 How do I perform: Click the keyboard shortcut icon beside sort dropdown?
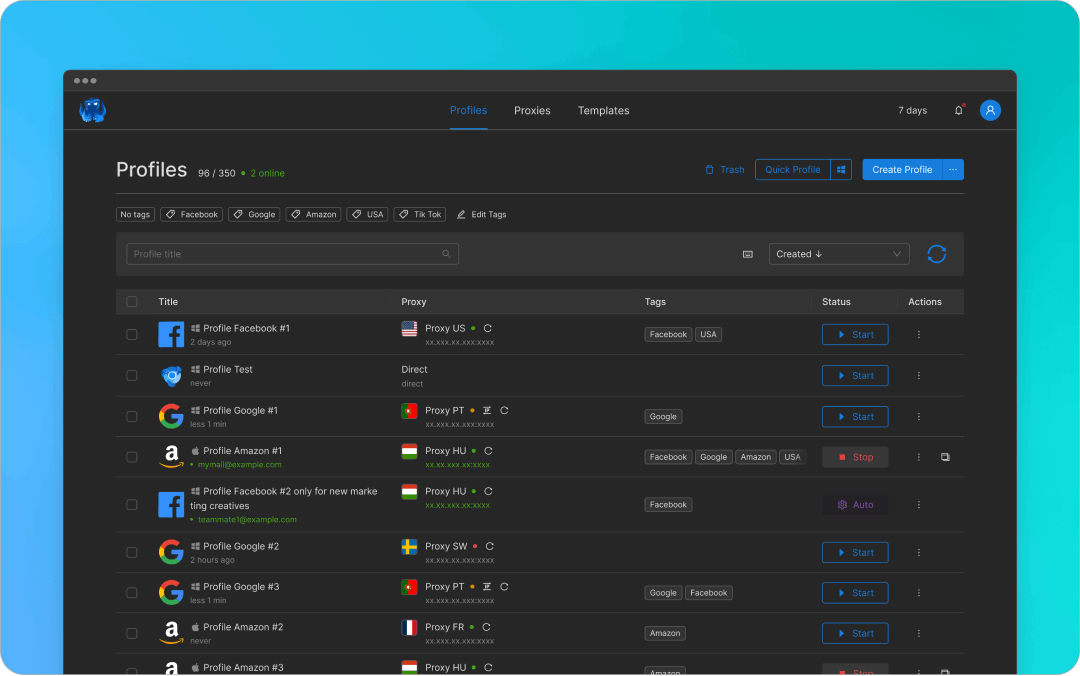click(747, 254)
